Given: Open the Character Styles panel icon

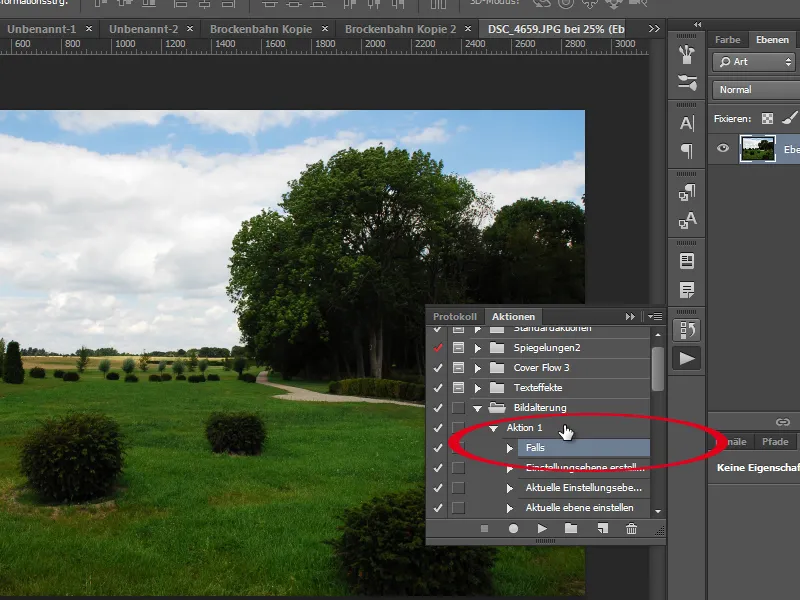Looking at the screenshot, I should [687, 220].
